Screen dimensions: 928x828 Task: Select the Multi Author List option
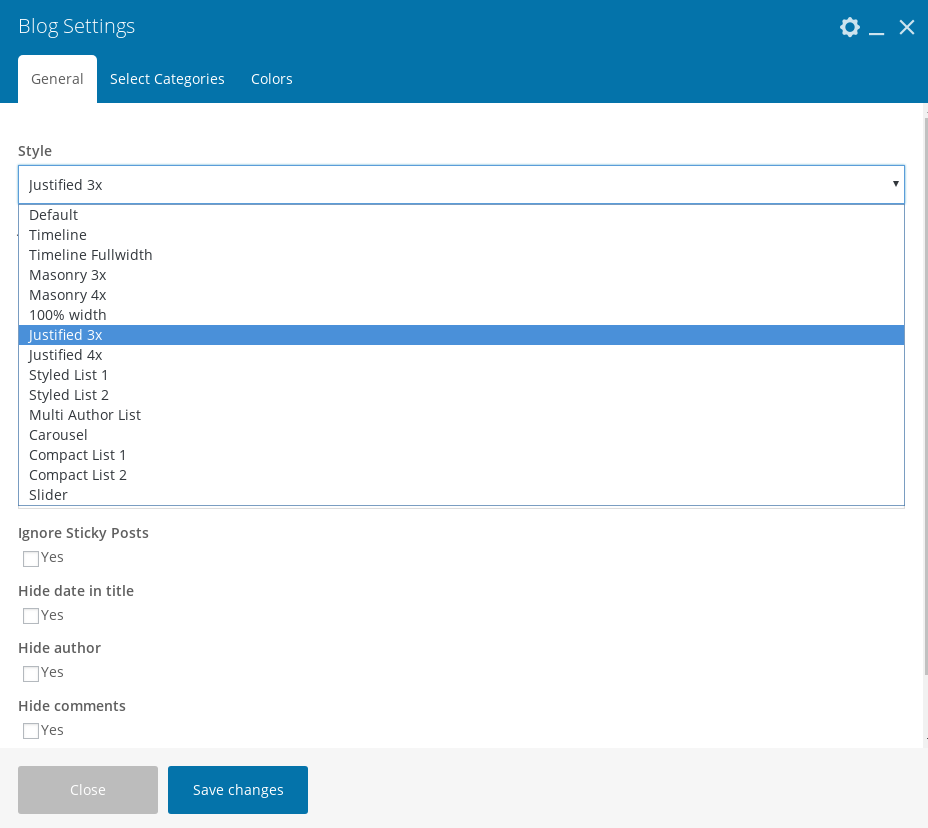pyautogui.click(x=85, y=415)
